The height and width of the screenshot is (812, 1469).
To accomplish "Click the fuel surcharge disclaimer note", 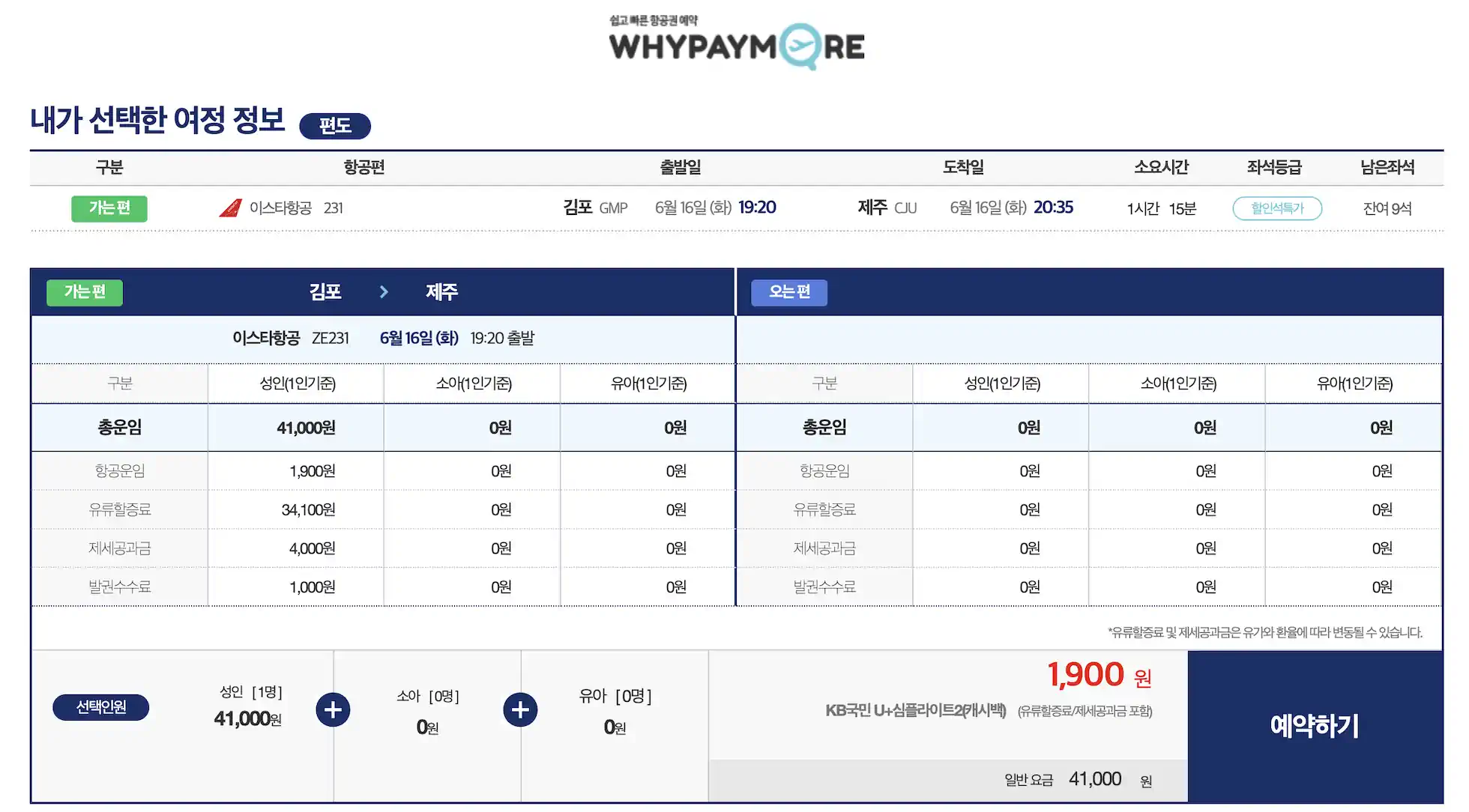I will [x=1265, y=633].
